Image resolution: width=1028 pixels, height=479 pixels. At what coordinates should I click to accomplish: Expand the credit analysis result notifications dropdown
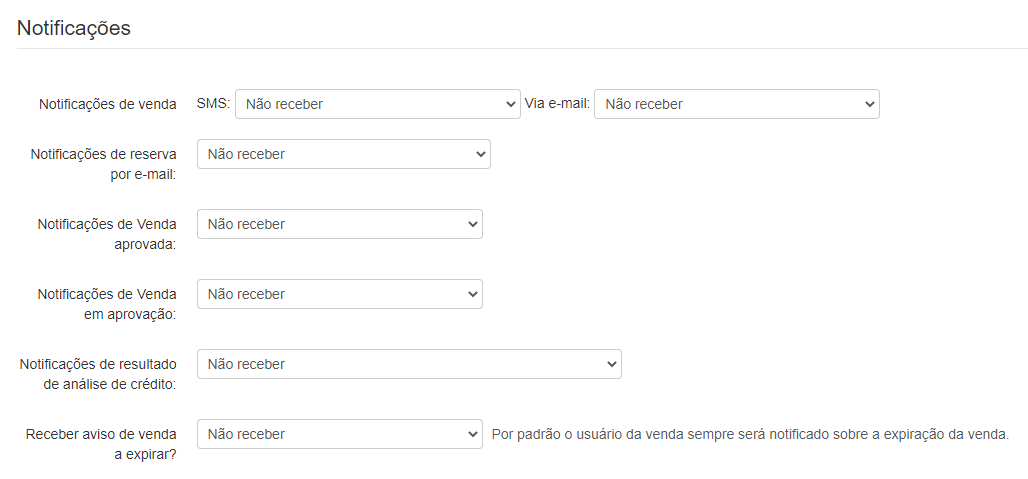click(409, 364)
